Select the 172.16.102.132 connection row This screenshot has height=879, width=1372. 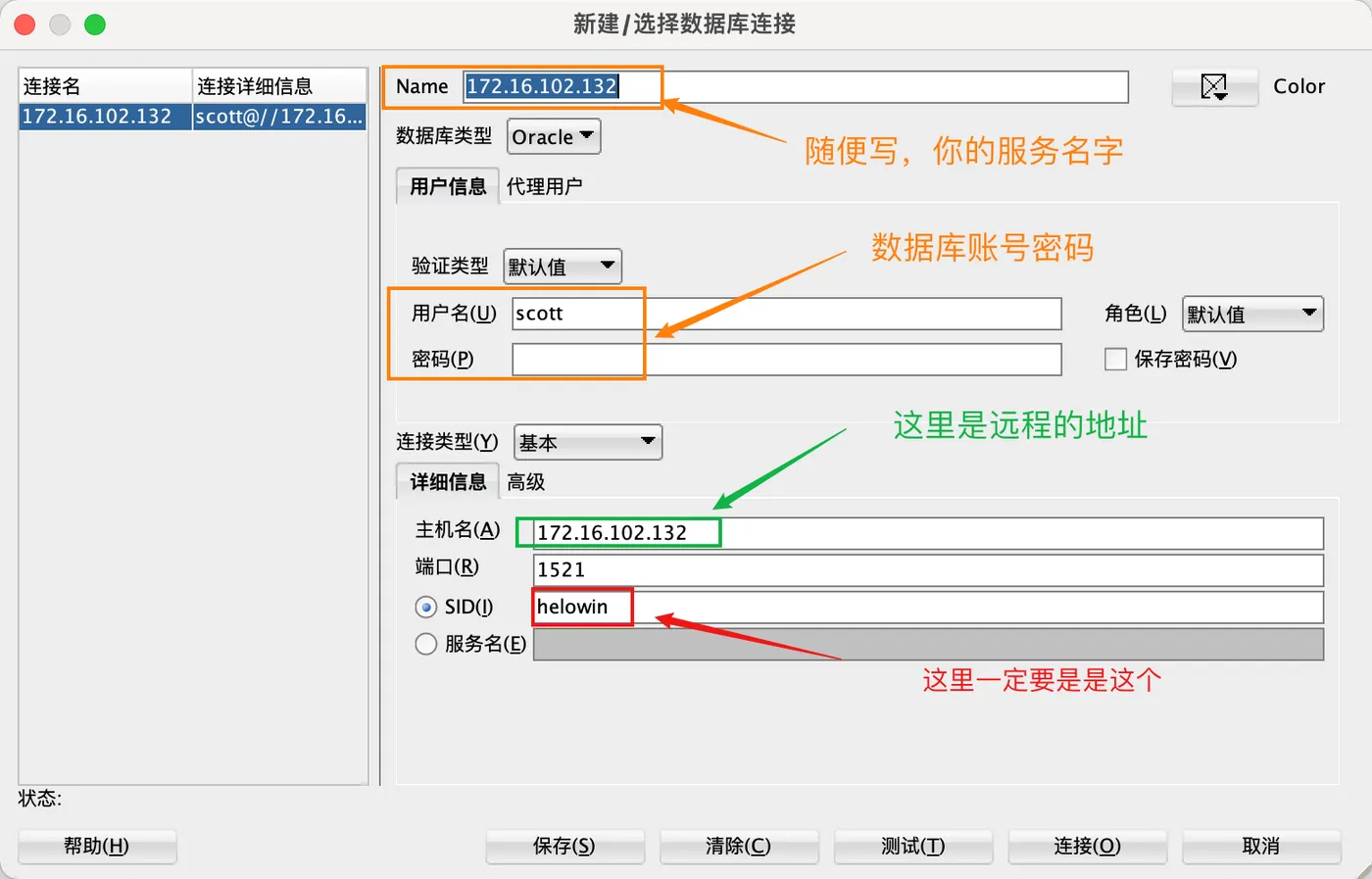click(193, 117)
